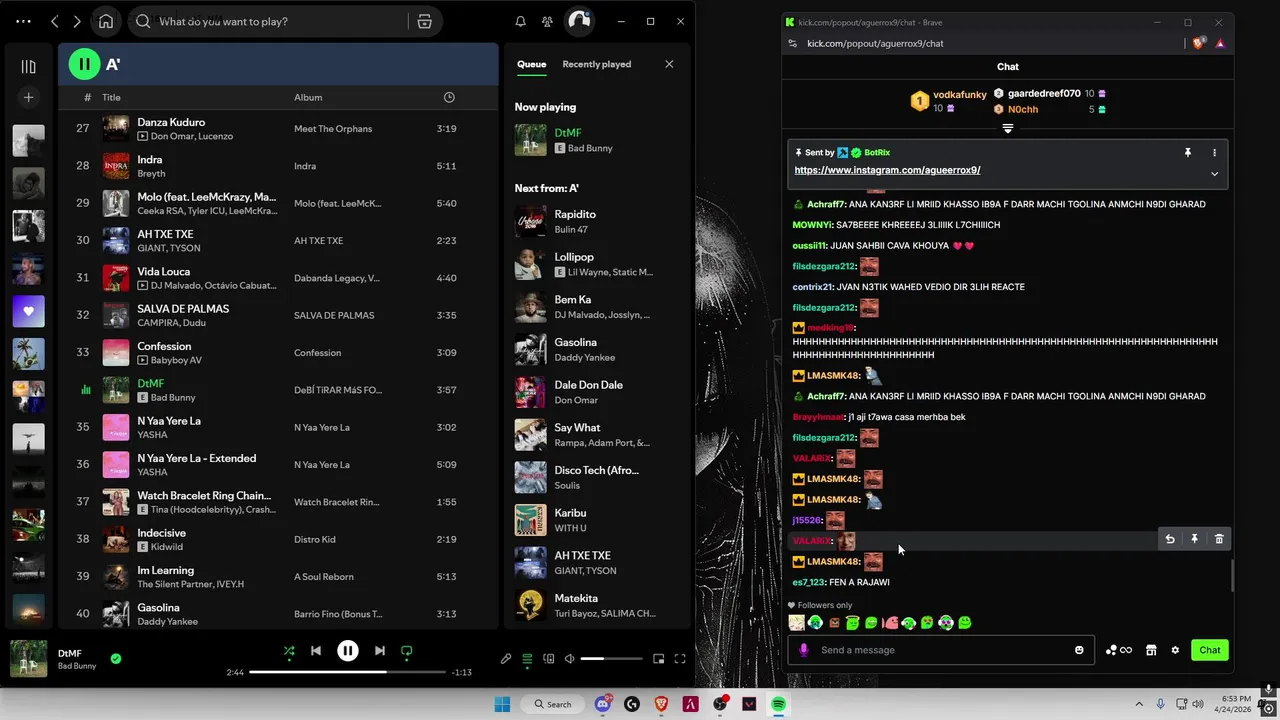Toggle saved checkmark for DtMF
1280x720 pixels.
point(116,659)
